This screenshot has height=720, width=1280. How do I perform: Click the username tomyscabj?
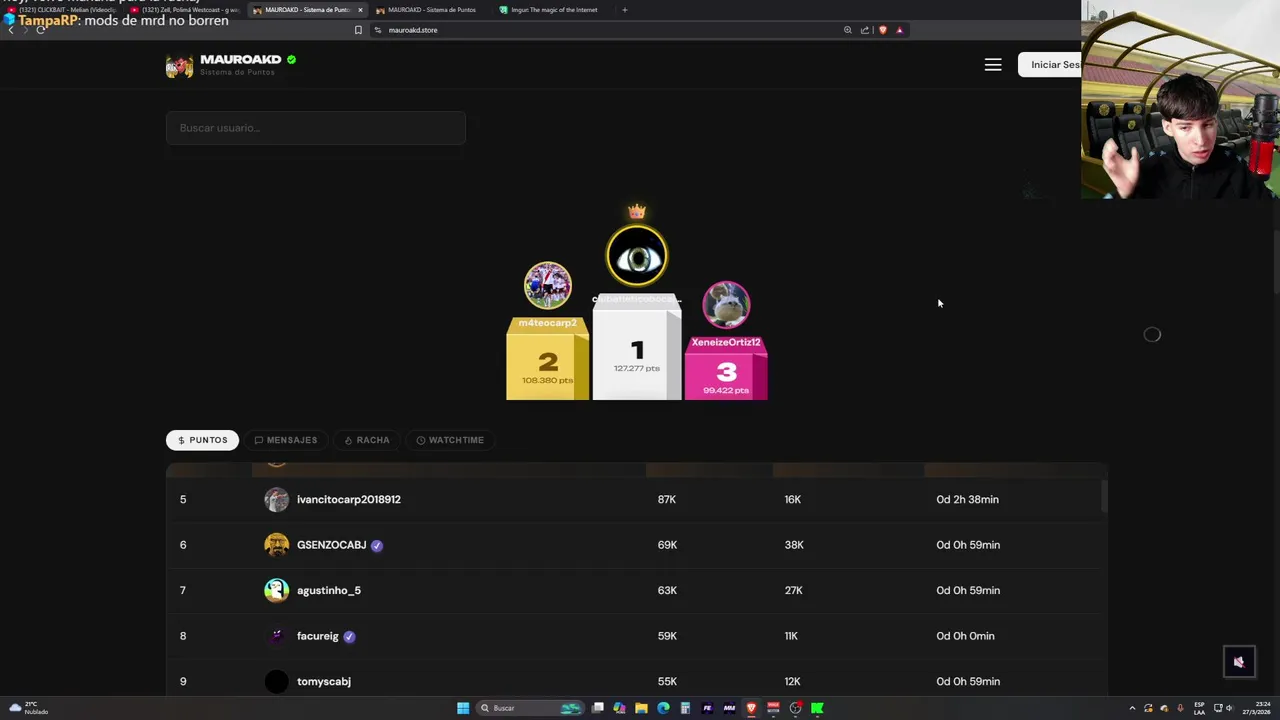pos(323,681)
